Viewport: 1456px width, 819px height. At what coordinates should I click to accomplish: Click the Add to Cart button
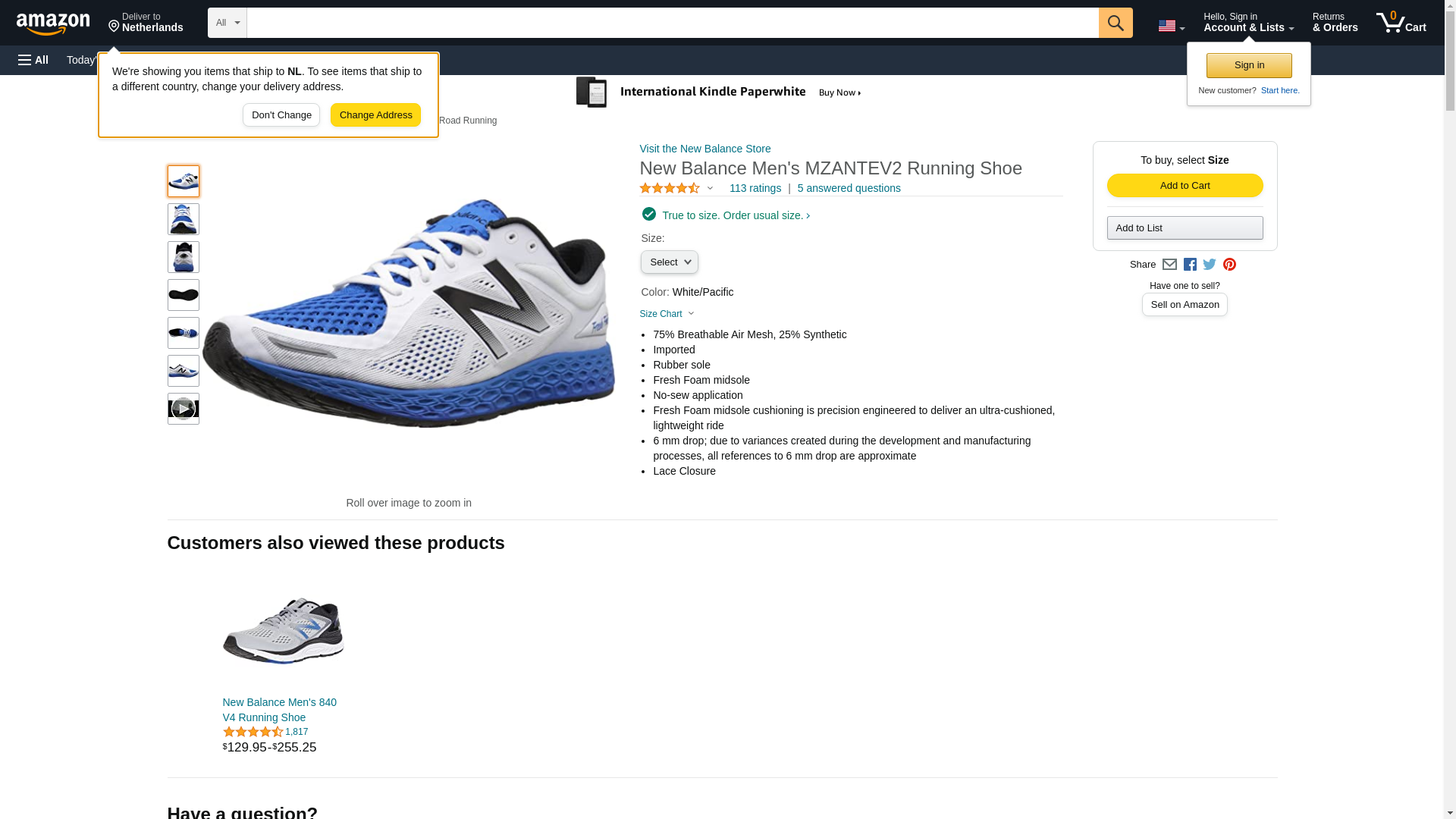[1185, 186]
